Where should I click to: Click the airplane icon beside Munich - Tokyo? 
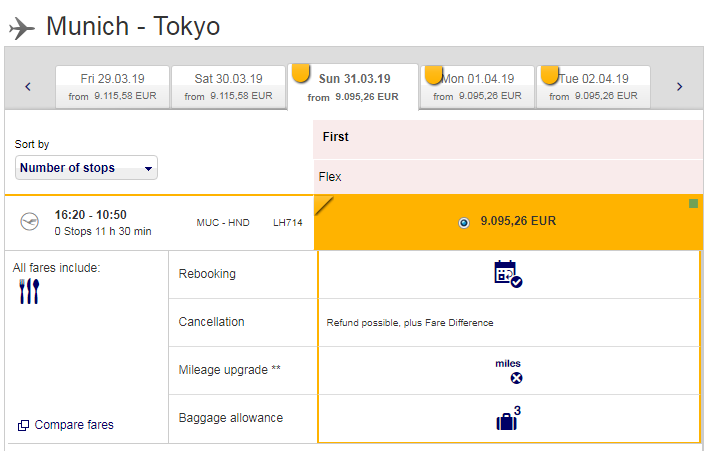click(21, 27)
